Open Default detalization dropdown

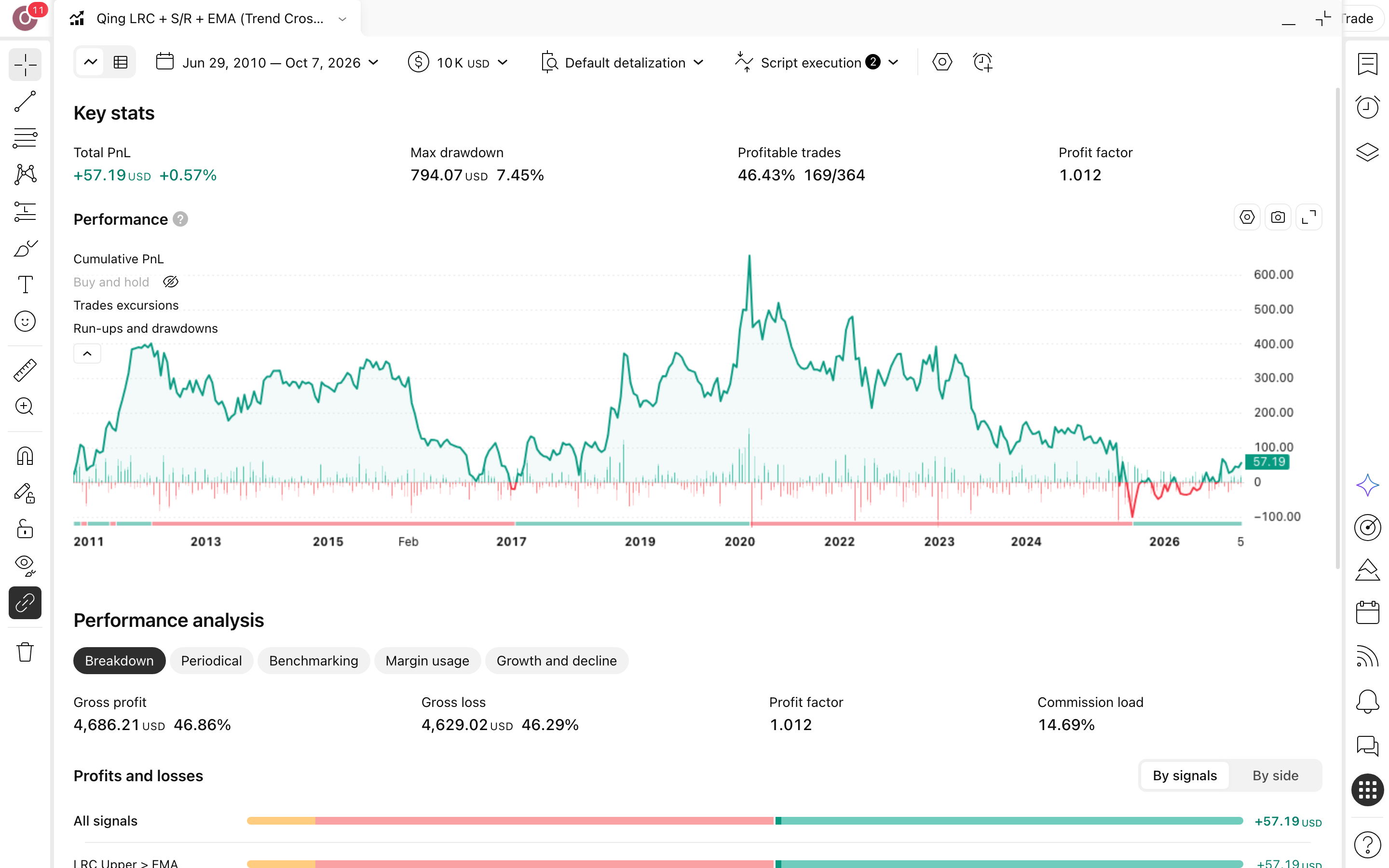(623, 62)
